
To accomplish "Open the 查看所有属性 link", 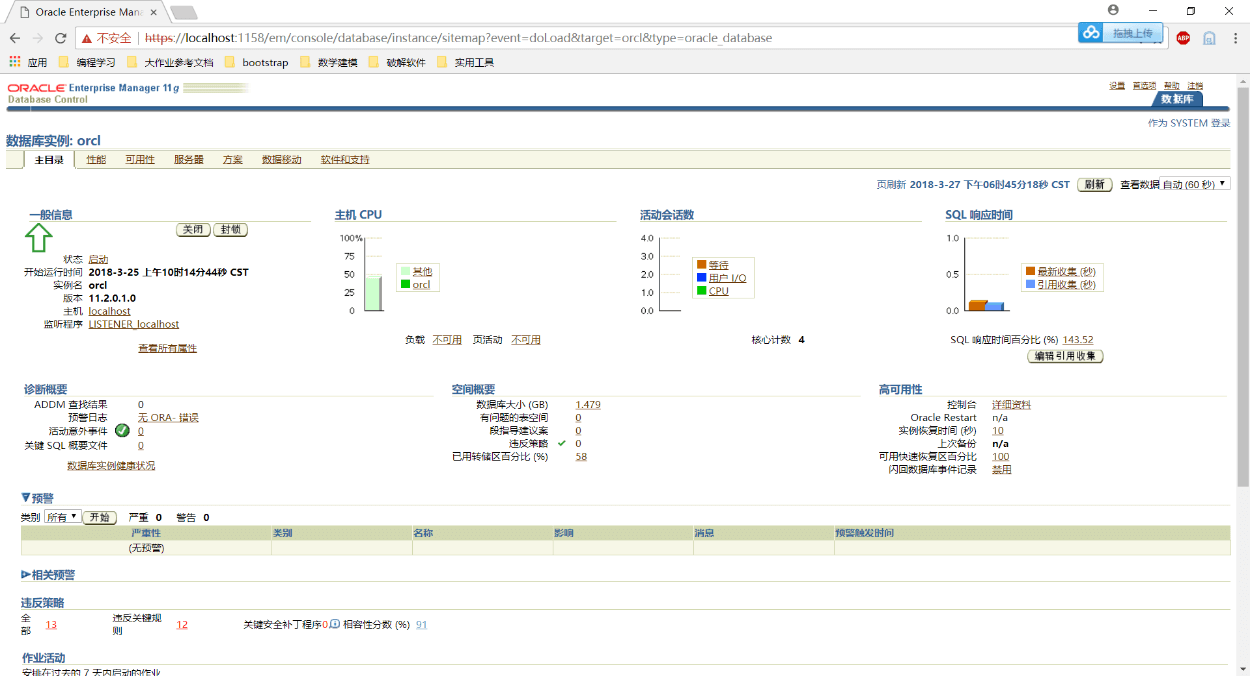I will coord(167,349).
